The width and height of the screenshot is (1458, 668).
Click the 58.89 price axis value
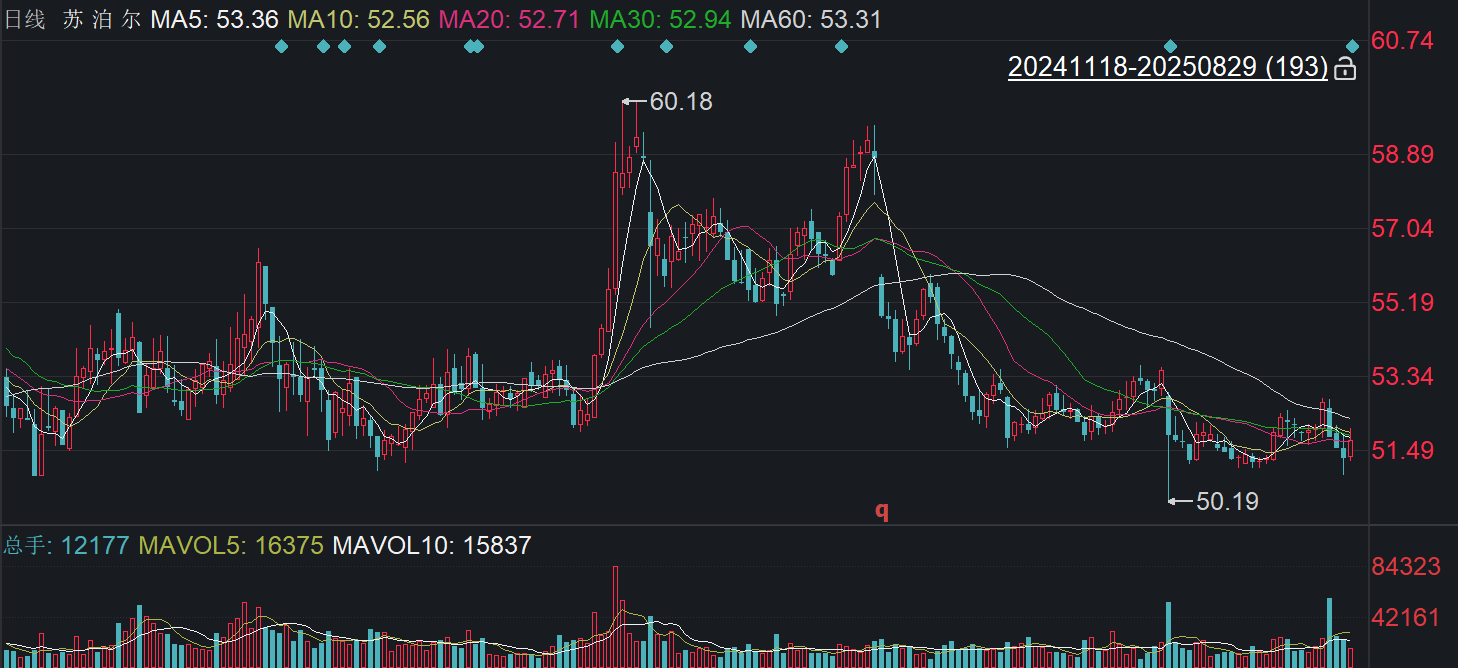click(1403, 155)
